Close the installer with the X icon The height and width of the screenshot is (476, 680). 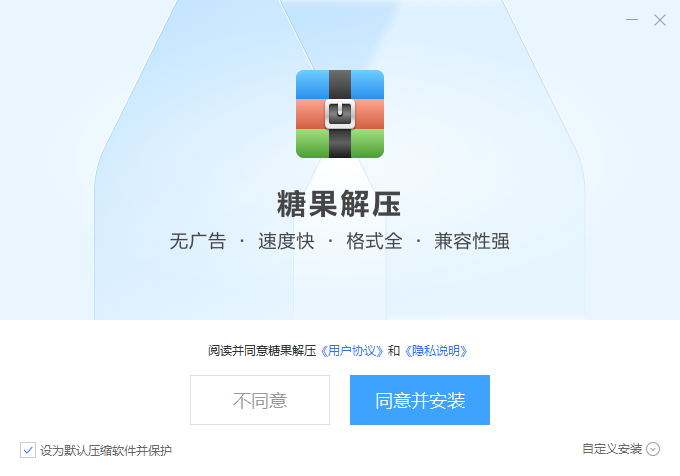660,20
